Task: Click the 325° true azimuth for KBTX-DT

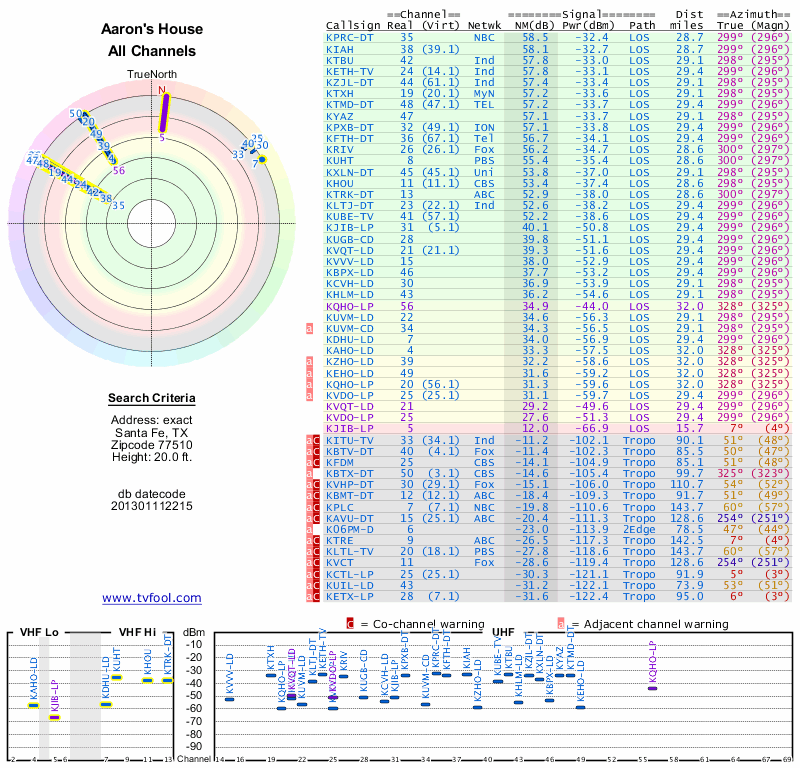Action: click(730, 474)
